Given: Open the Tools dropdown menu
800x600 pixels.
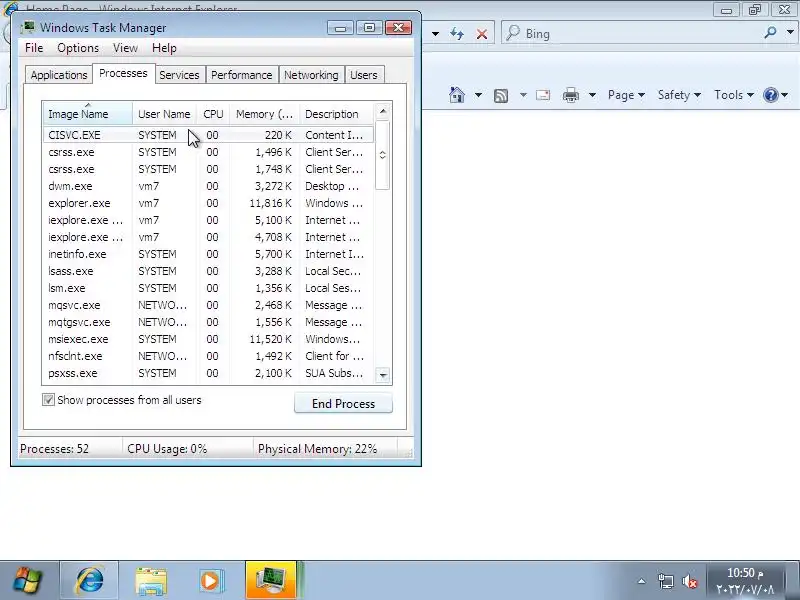Looking at the screenshot, I should tap(734, 95).
